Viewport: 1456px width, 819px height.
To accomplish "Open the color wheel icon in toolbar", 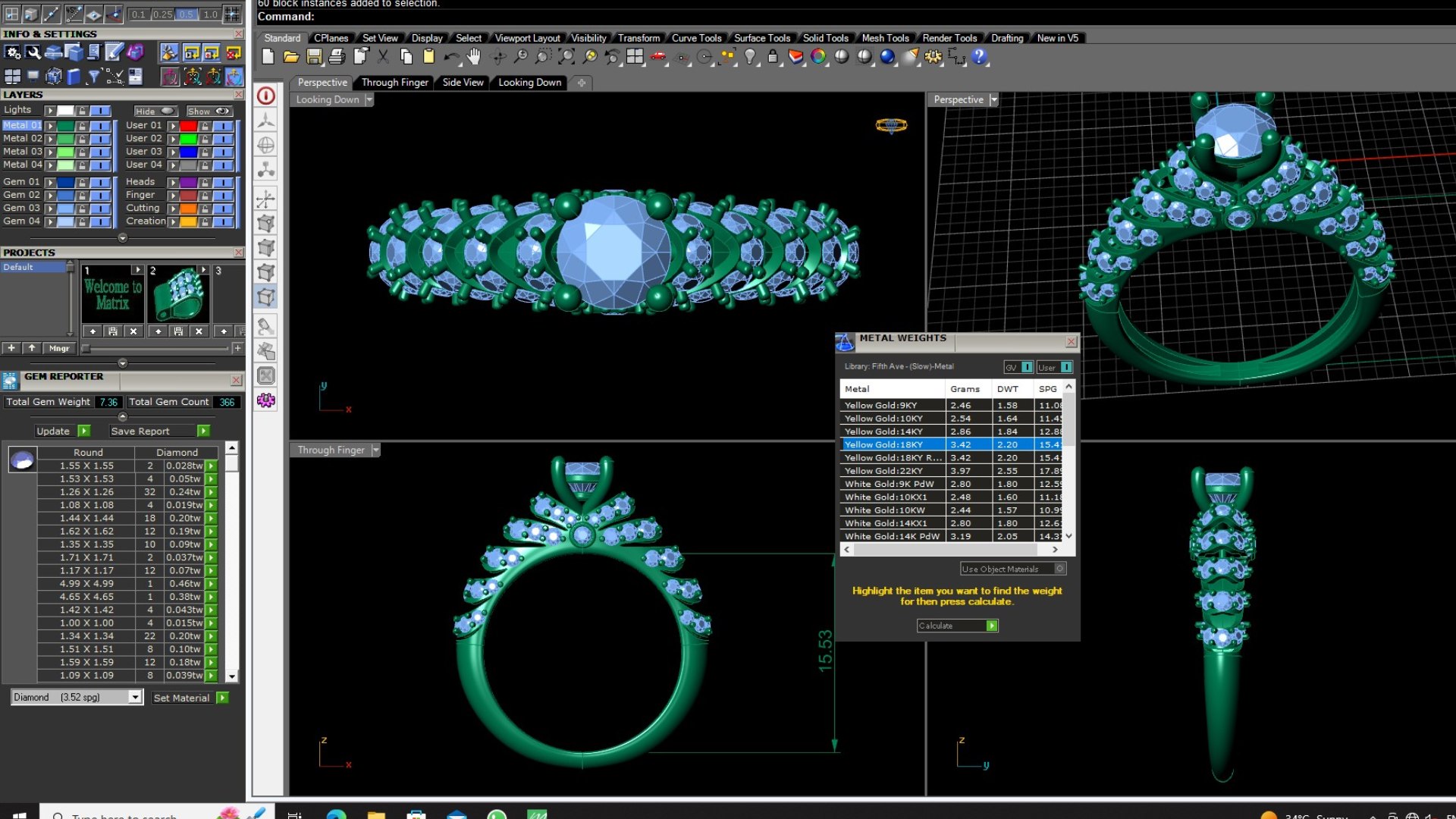I will [x=818, y=56].
